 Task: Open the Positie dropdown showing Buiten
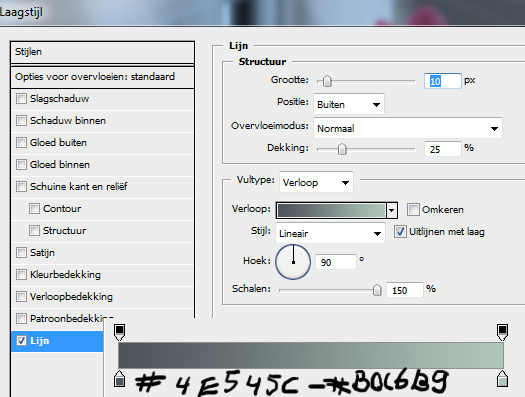(x=349, y=104)
